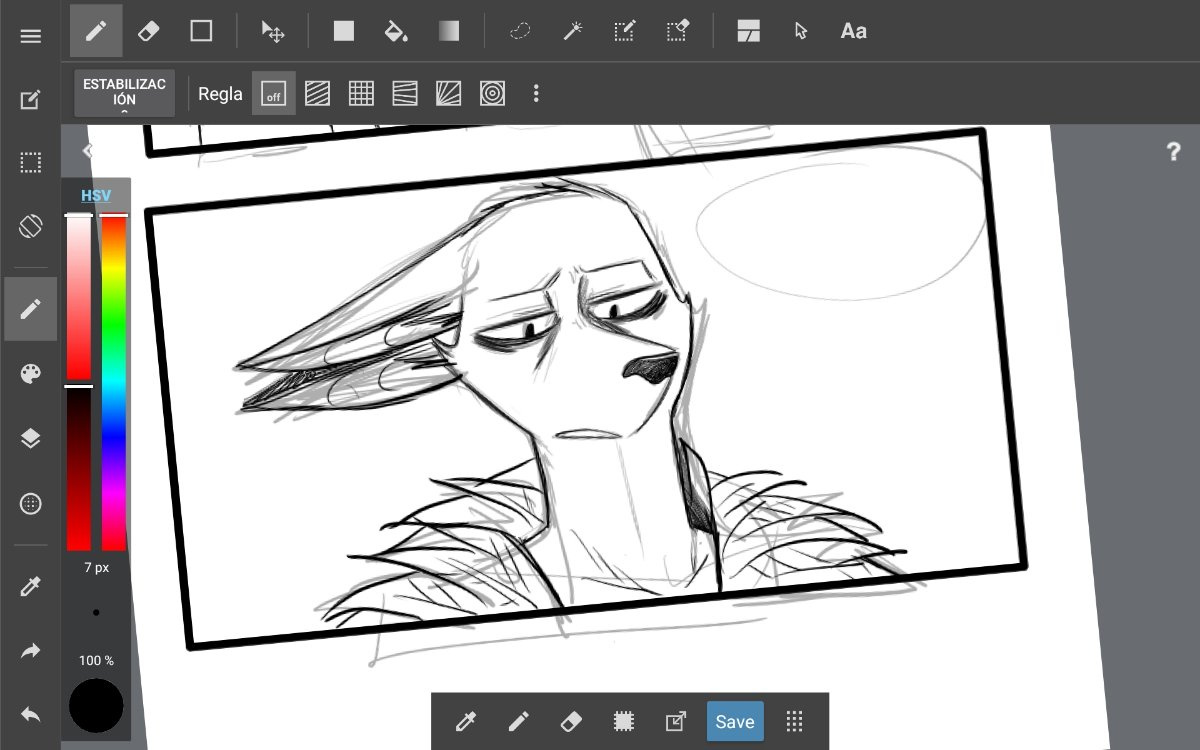Redo the last action

pyautogui.click(x=30, y=651)
